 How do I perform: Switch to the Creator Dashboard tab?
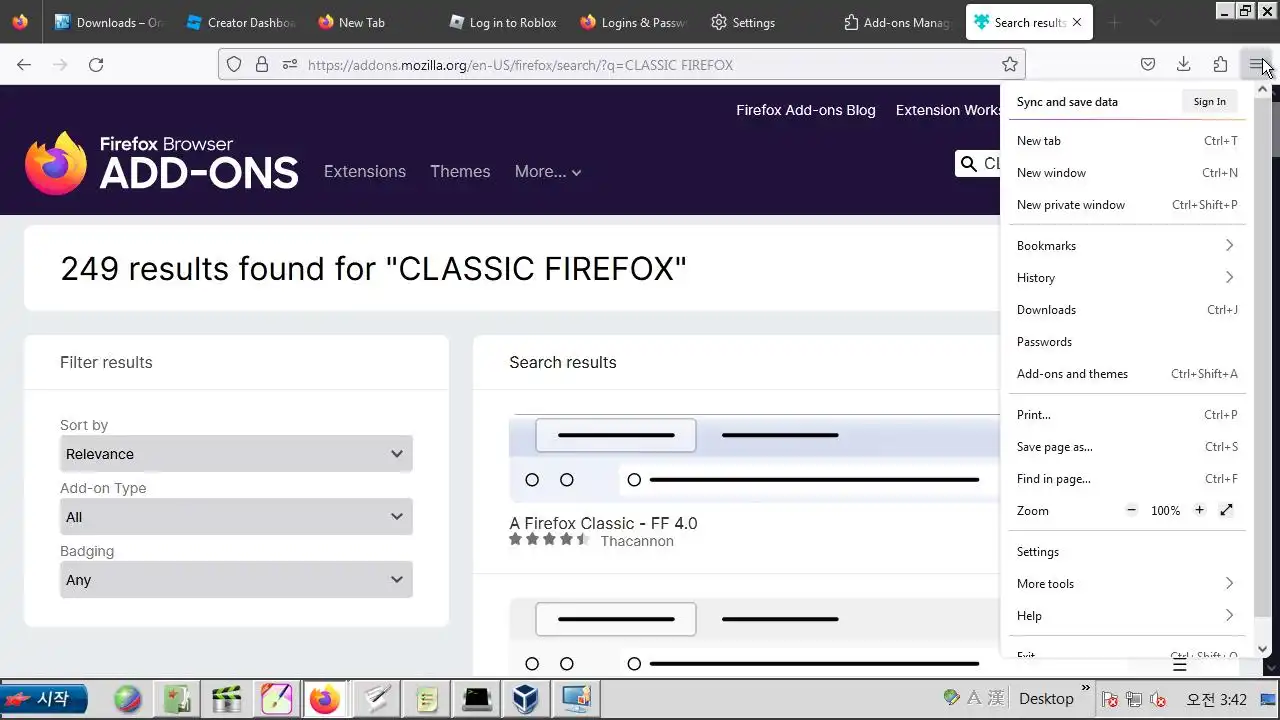[239, 22]
